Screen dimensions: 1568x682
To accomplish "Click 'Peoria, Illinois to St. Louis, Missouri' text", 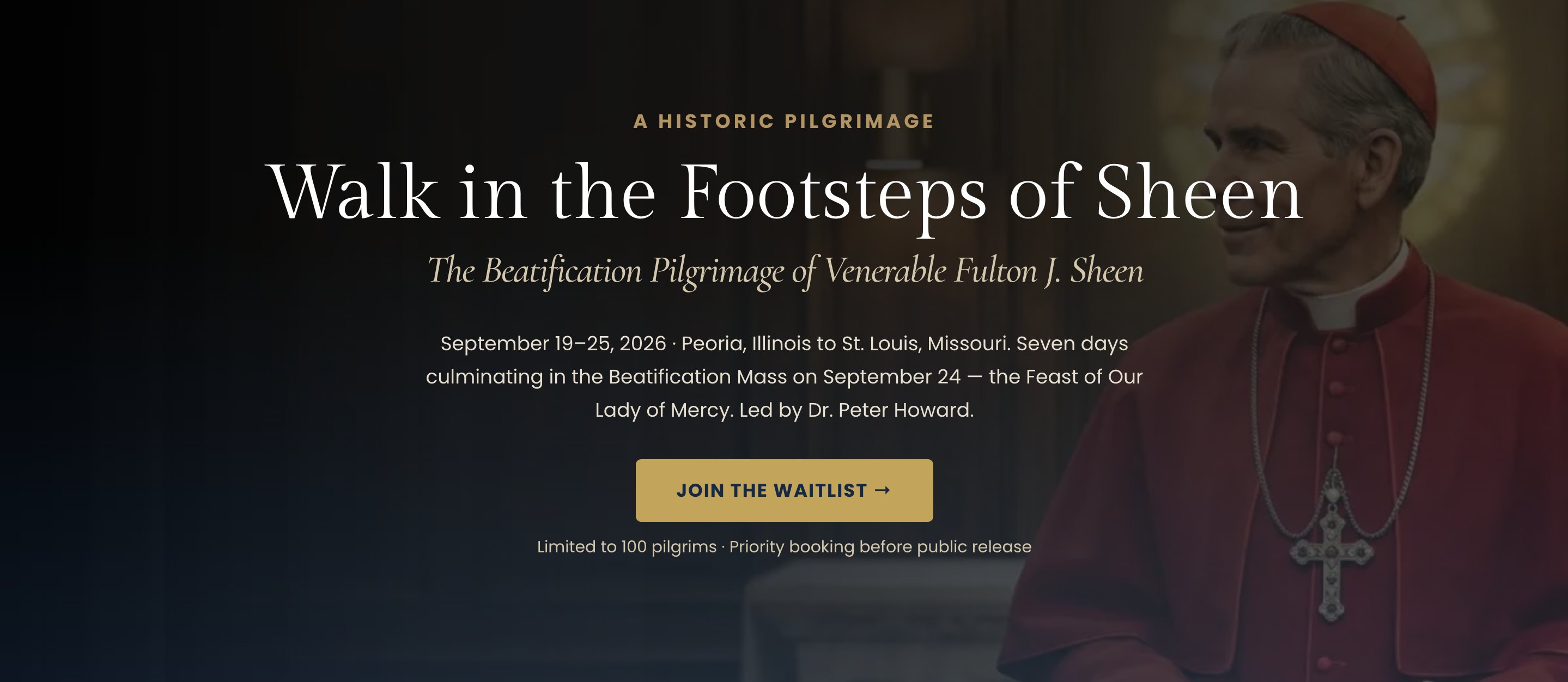I will tap(845, 343).
